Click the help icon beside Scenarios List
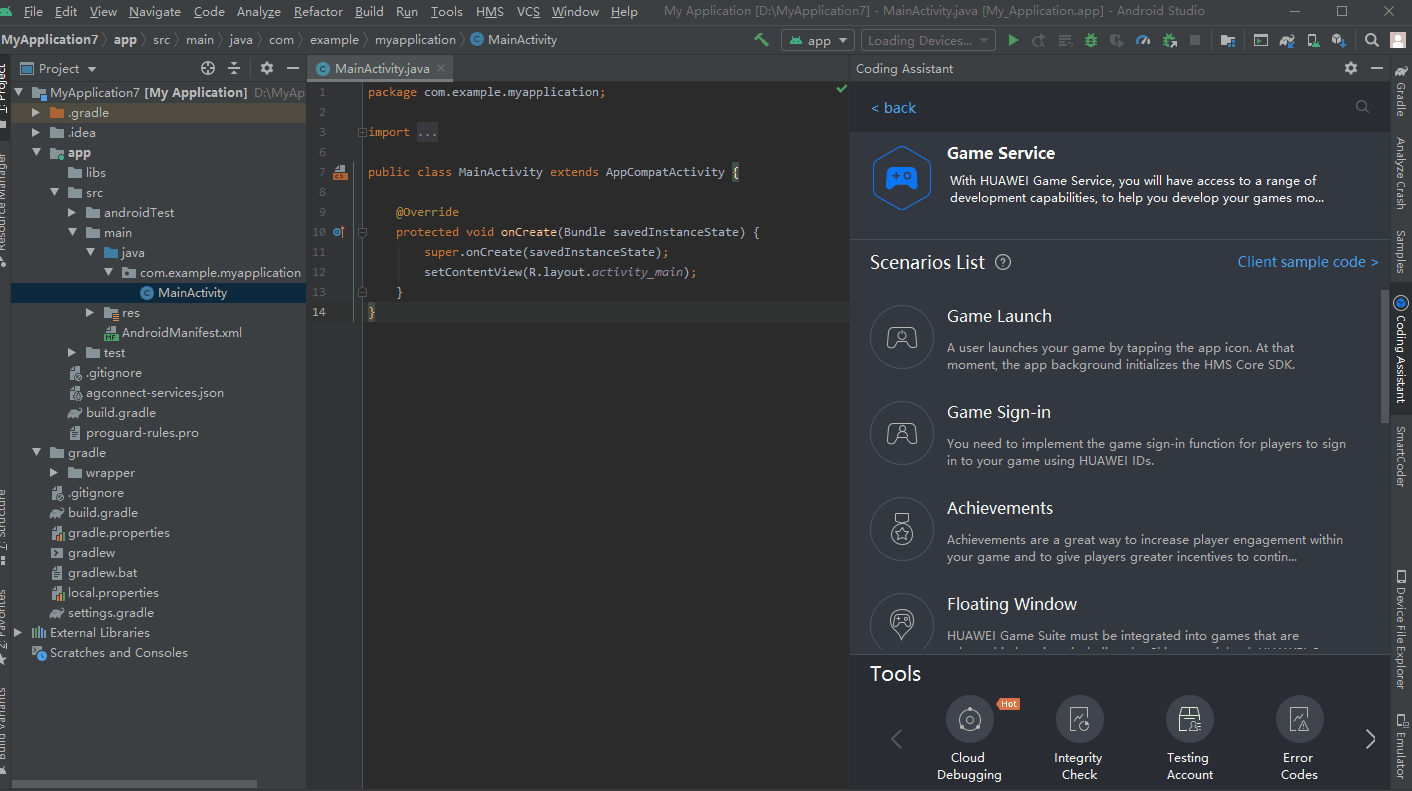1412x791 pixels. 1003,262
